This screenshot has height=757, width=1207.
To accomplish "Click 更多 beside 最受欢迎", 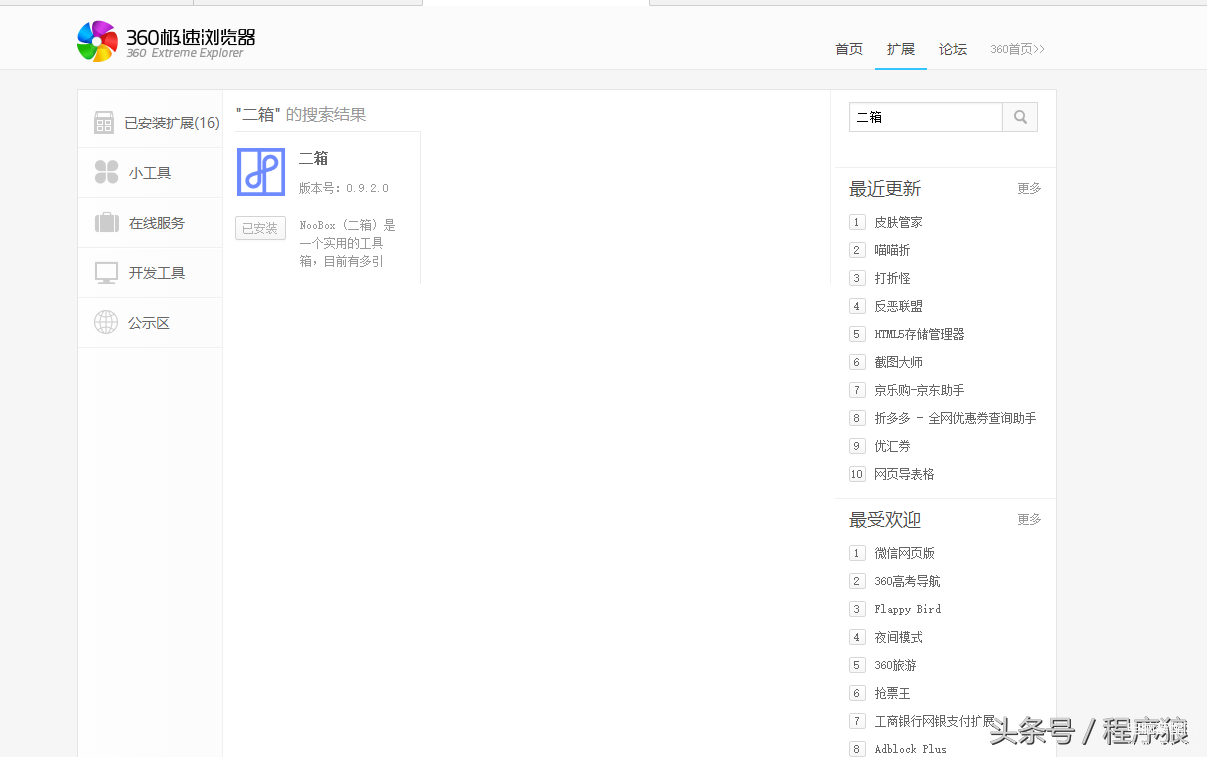I will coord(1029,519).
